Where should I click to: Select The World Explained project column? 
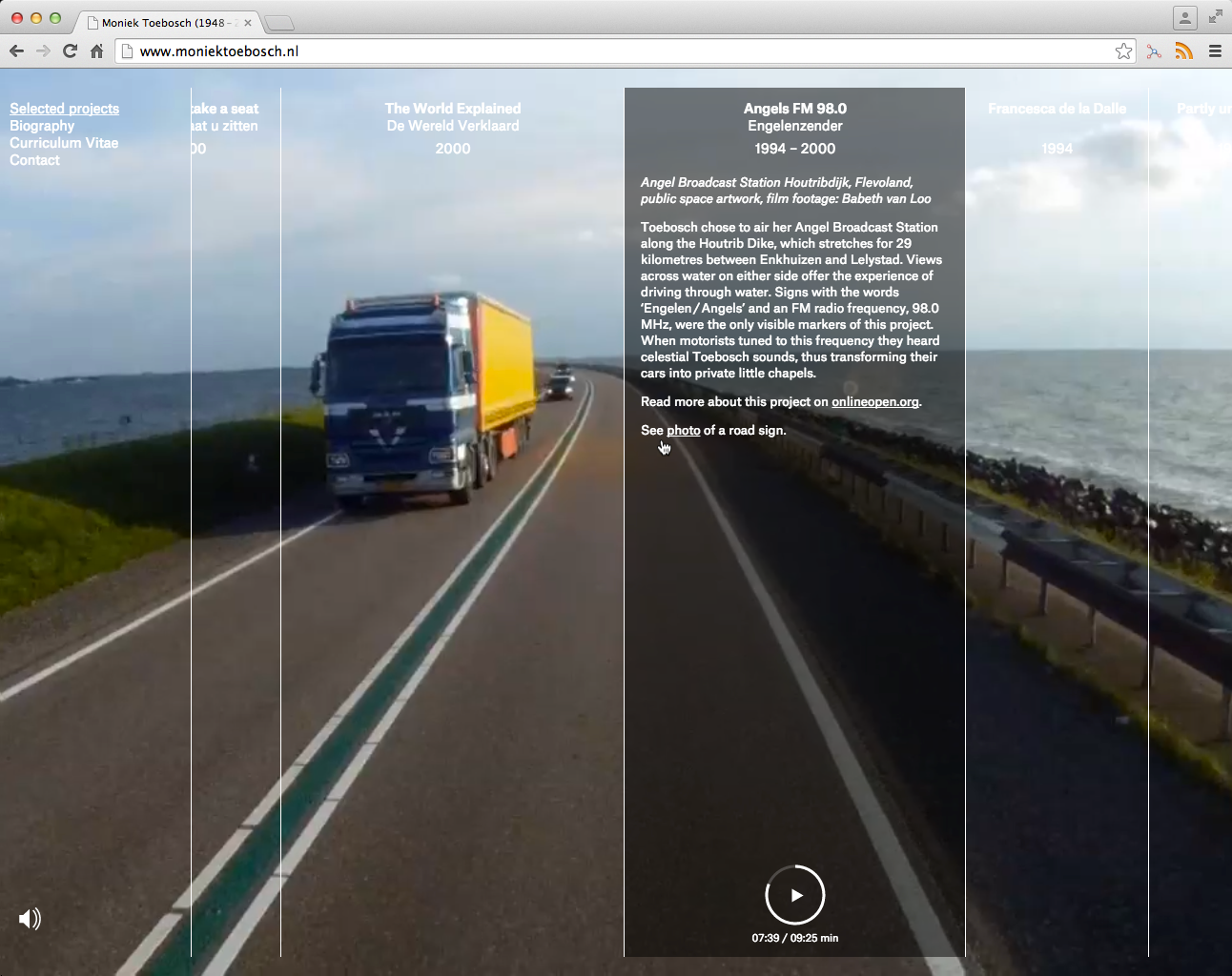(x=453, y=116)
